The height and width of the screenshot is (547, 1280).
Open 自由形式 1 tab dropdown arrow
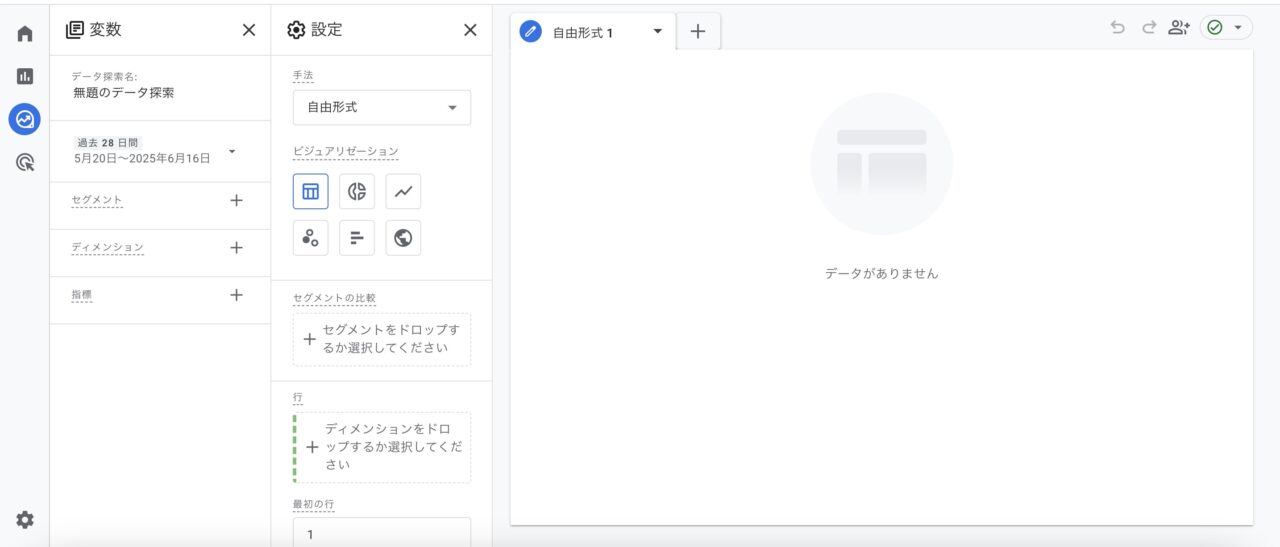click(x=657, y=32)
